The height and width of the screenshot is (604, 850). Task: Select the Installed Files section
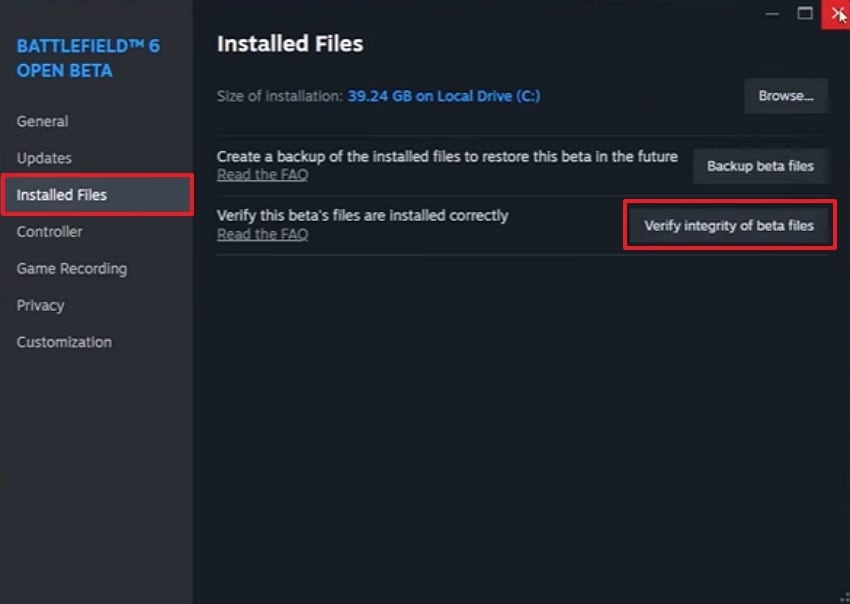[x=63, y=195]
